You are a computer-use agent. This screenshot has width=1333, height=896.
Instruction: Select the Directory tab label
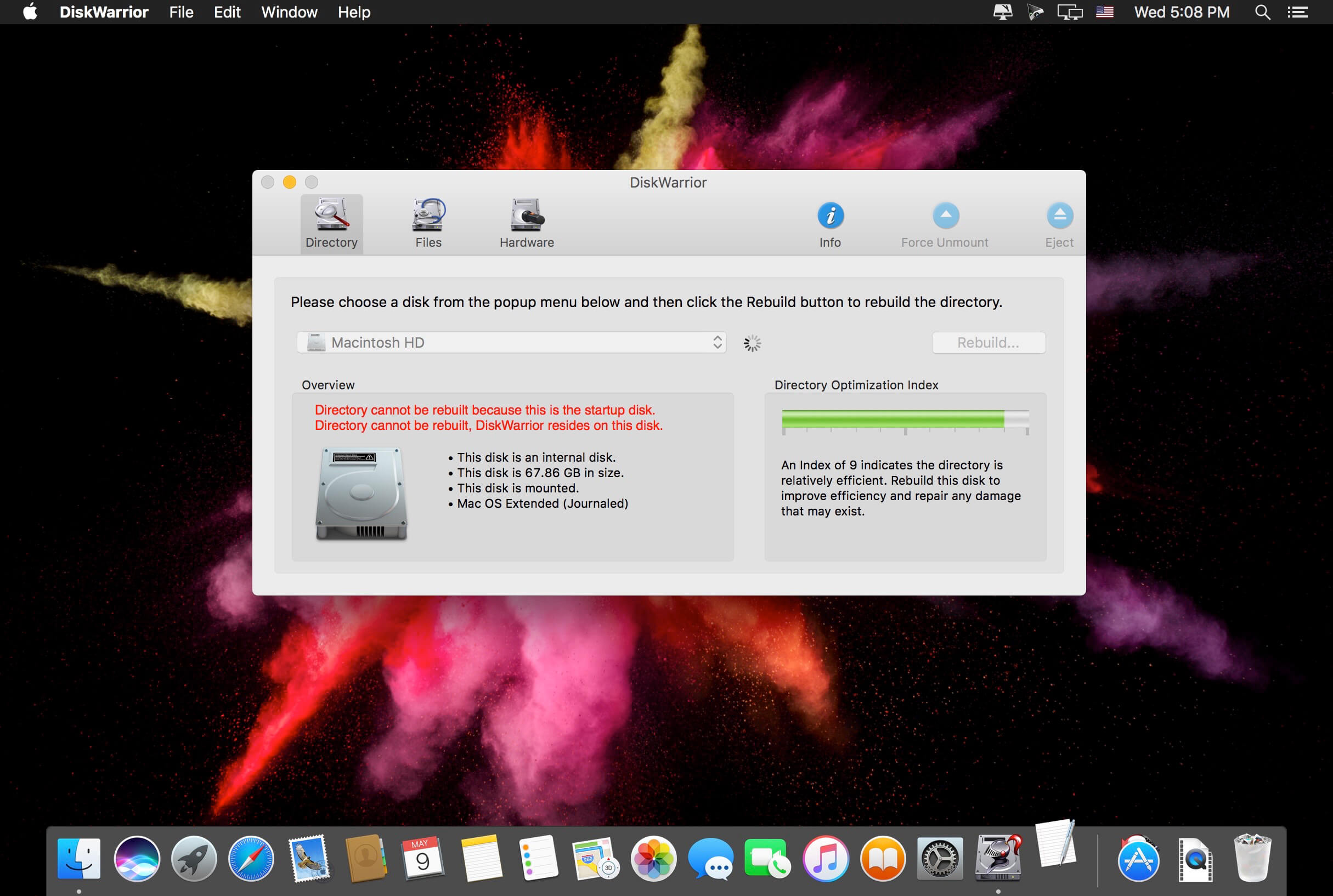tap(331, 243)
